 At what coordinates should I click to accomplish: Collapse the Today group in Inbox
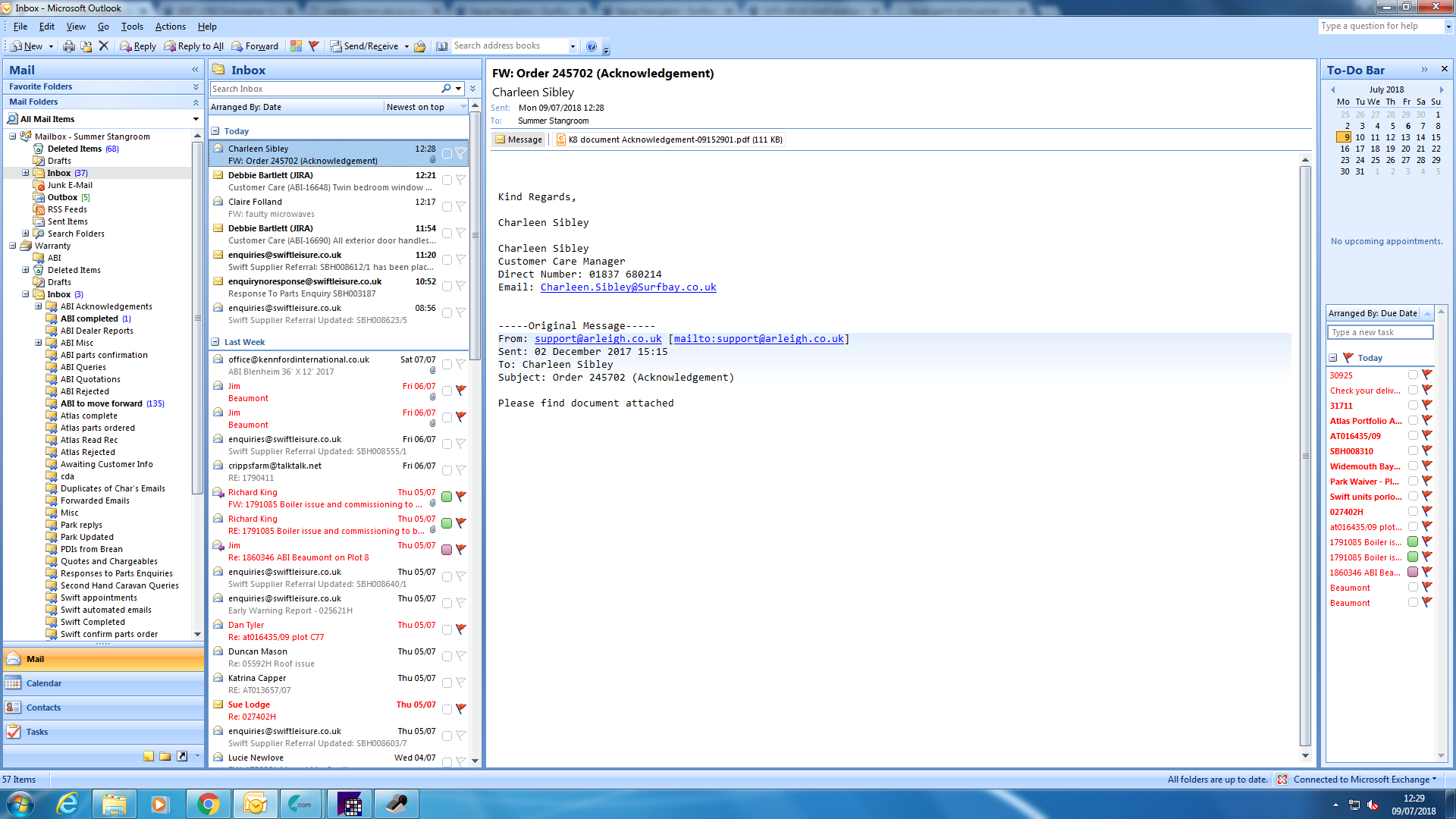click(215, 131)
